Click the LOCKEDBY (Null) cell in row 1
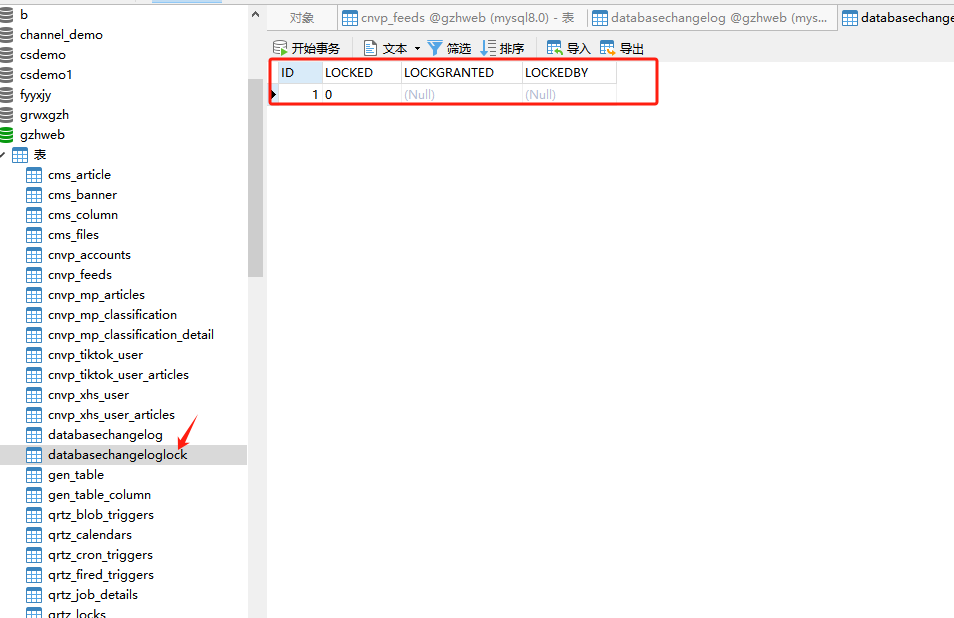 click(568, 95)
